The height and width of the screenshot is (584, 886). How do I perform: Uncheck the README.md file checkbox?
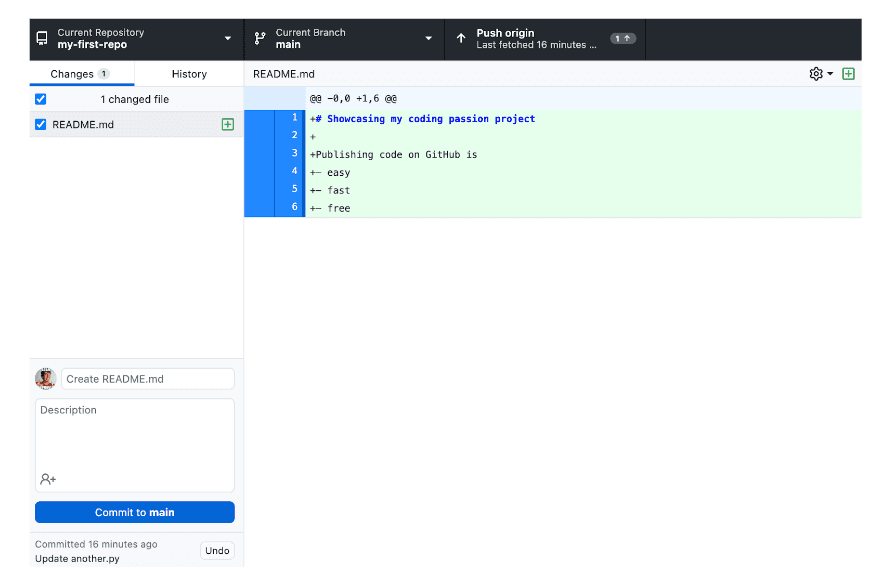pos(41,125)
